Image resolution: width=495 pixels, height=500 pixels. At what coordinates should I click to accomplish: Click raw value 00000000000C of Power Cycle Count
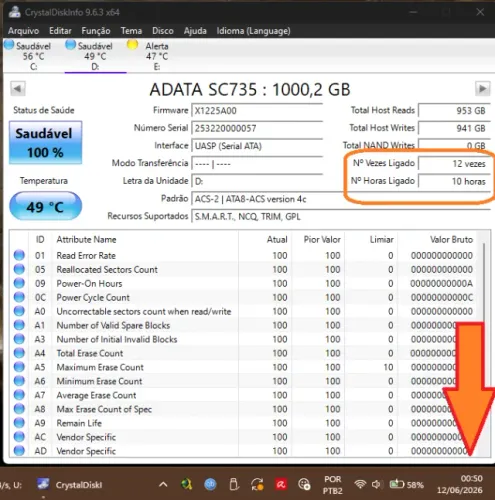[442, 297]
